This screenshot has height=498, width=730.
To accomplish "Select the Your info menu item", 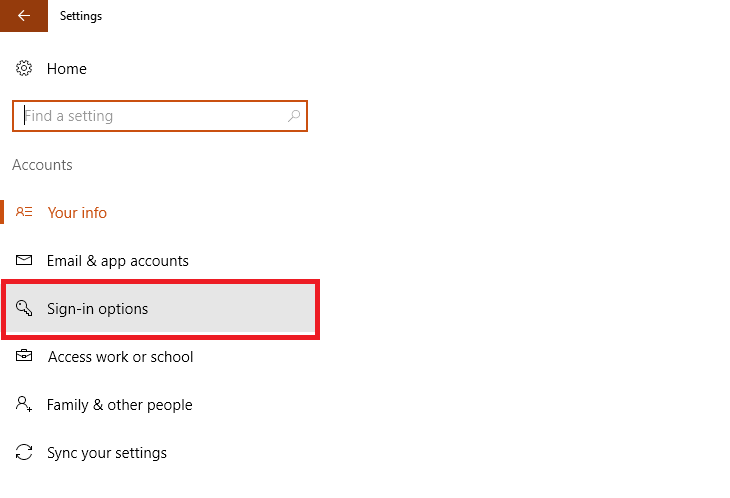I will (77, 213).
